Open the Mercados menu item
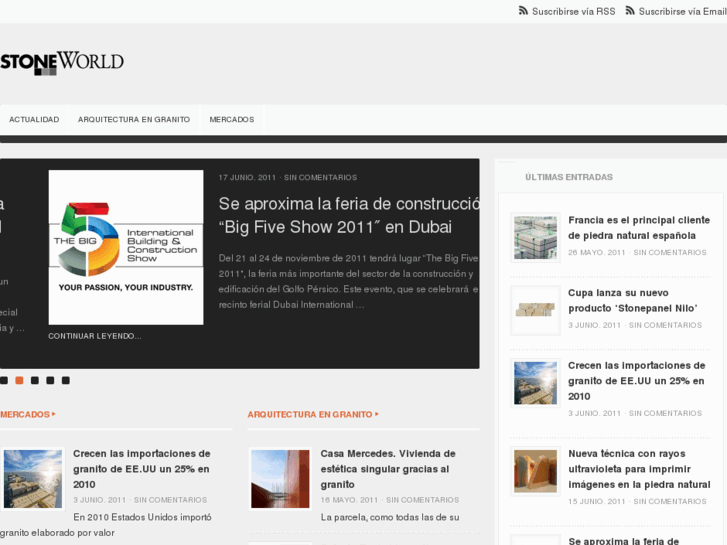727x545 pixels. [x=232, y=120]
